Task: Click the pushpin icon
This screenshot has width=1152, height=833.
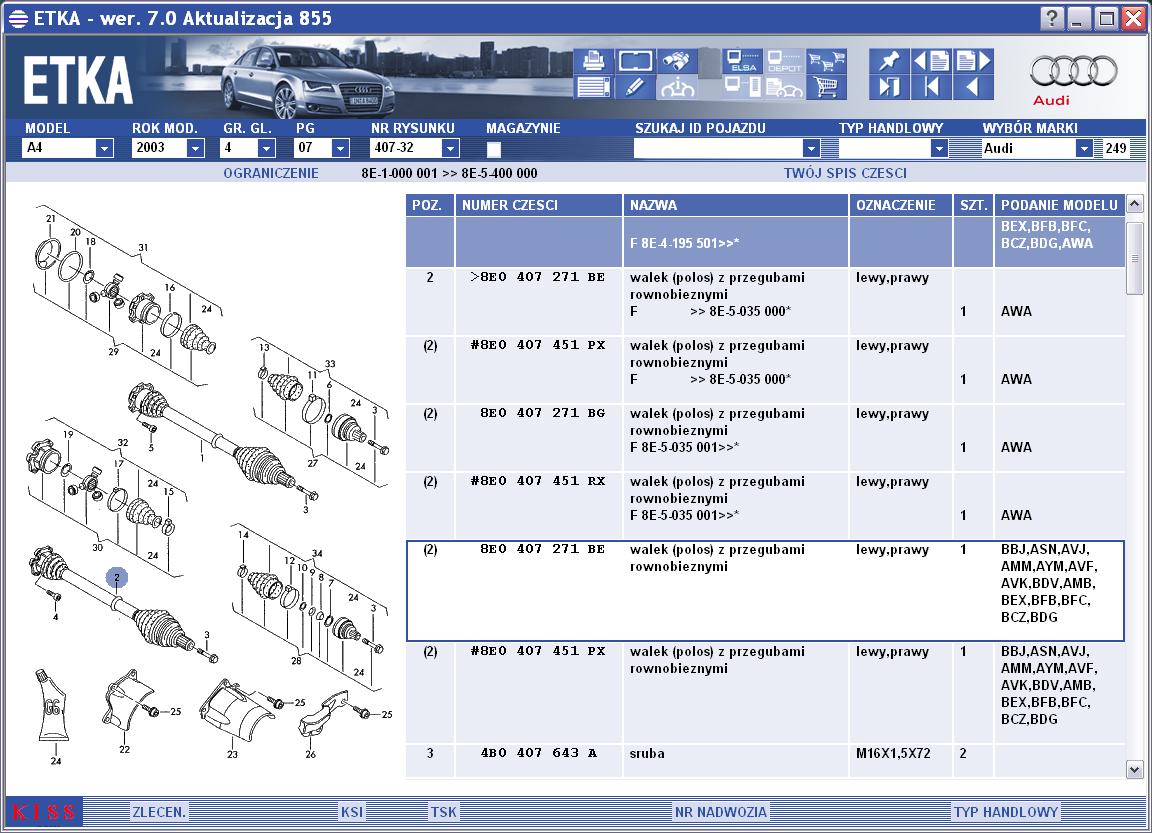Action: [889, 61]
